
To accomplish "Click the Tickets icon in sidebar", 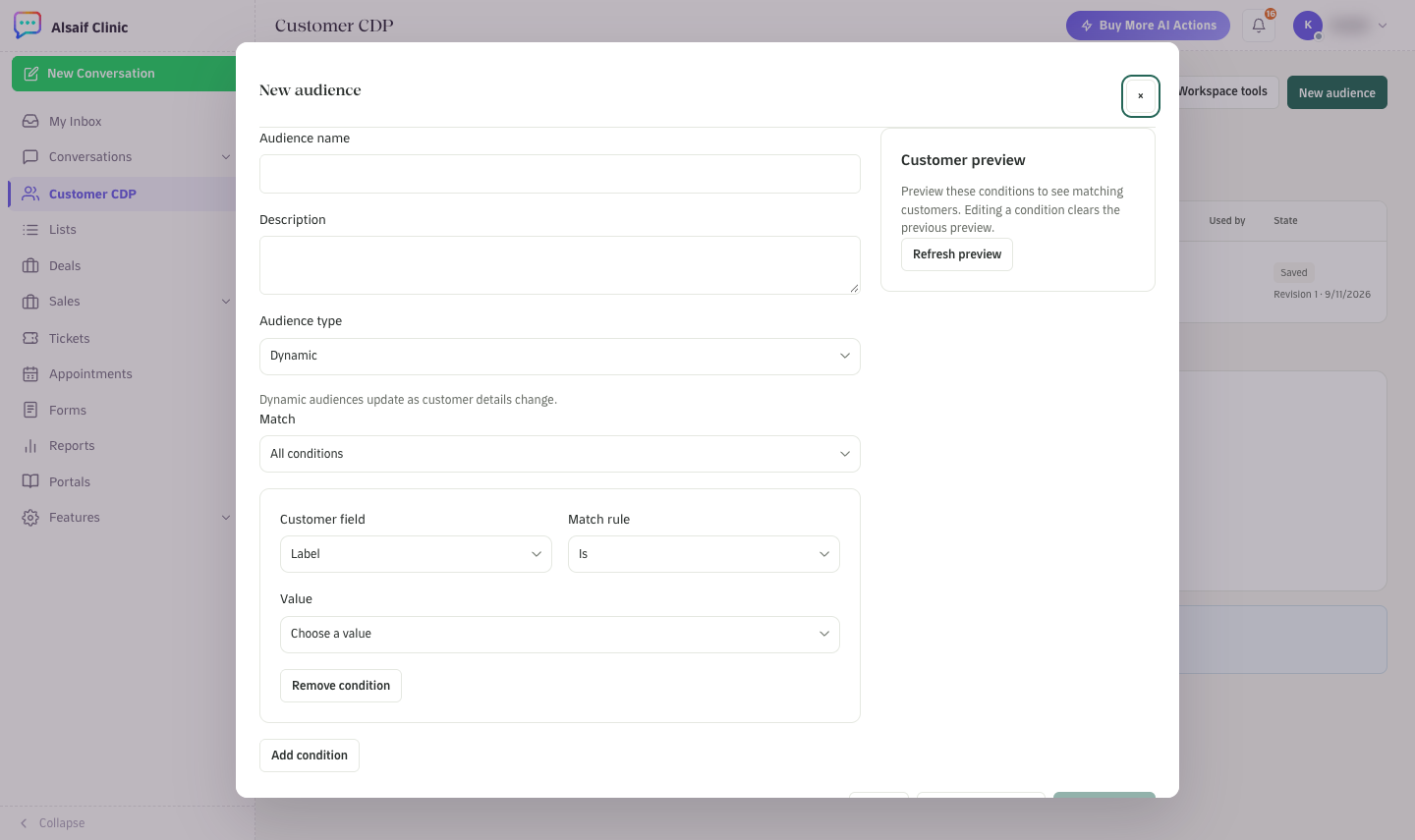I will pos(30,339).
